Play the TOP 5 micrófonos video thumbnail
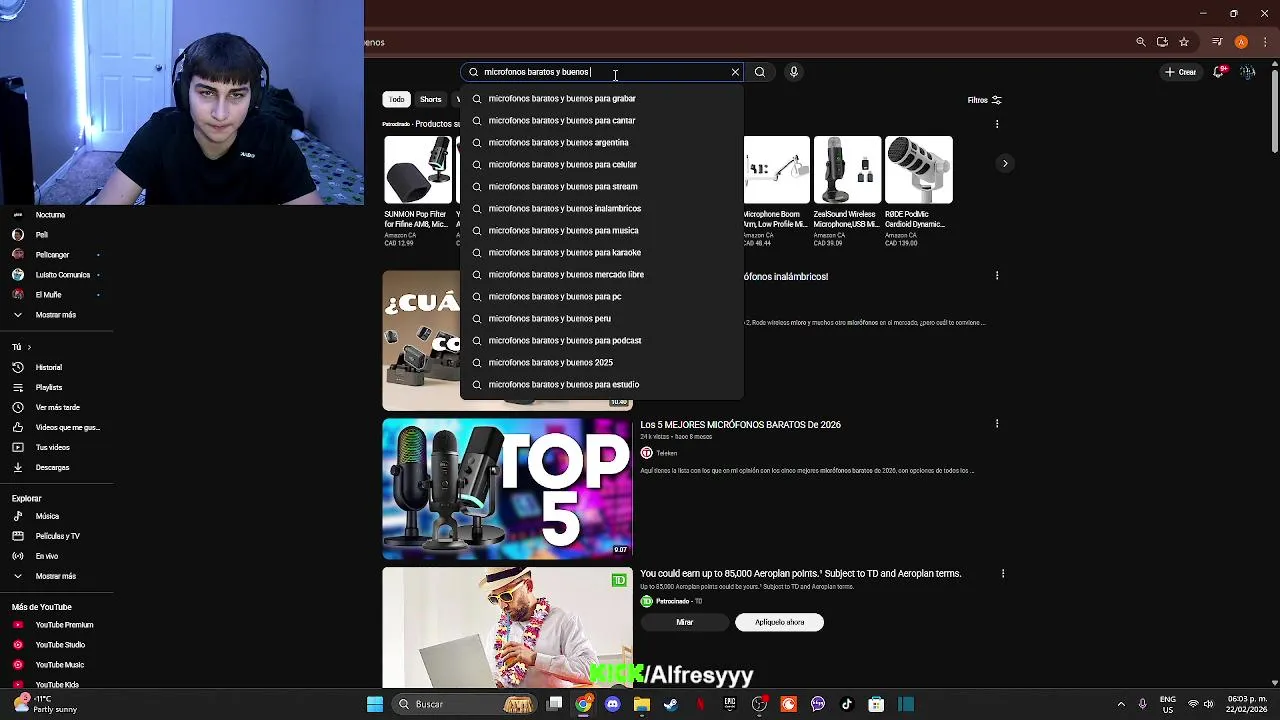The height and width of the screenshot is (720, 1280). pos(507,489)
